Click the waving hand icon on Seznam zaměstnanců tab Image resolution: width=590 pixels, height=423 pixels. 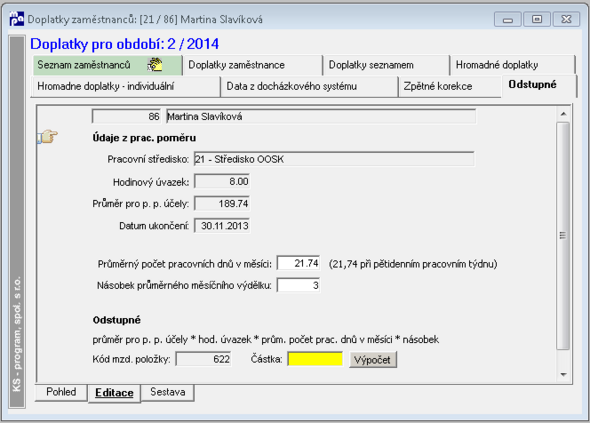tap(155, 65)
